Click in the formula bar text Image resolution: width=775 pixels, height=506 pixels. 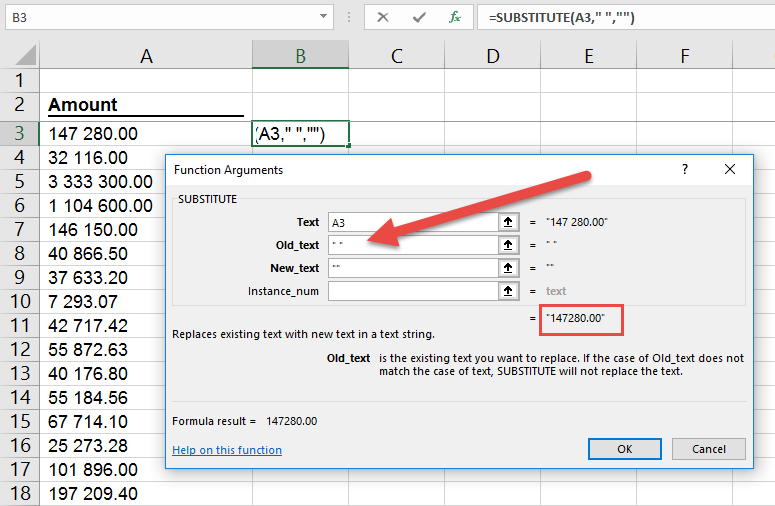pos(620,18)
